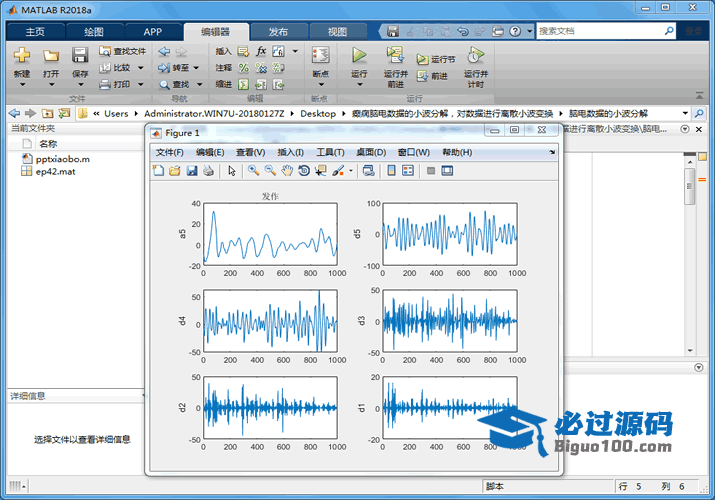Click Print Figure icon in Figure toolbar
This screenshot has width=715, height=500.
tap(208, 171)
